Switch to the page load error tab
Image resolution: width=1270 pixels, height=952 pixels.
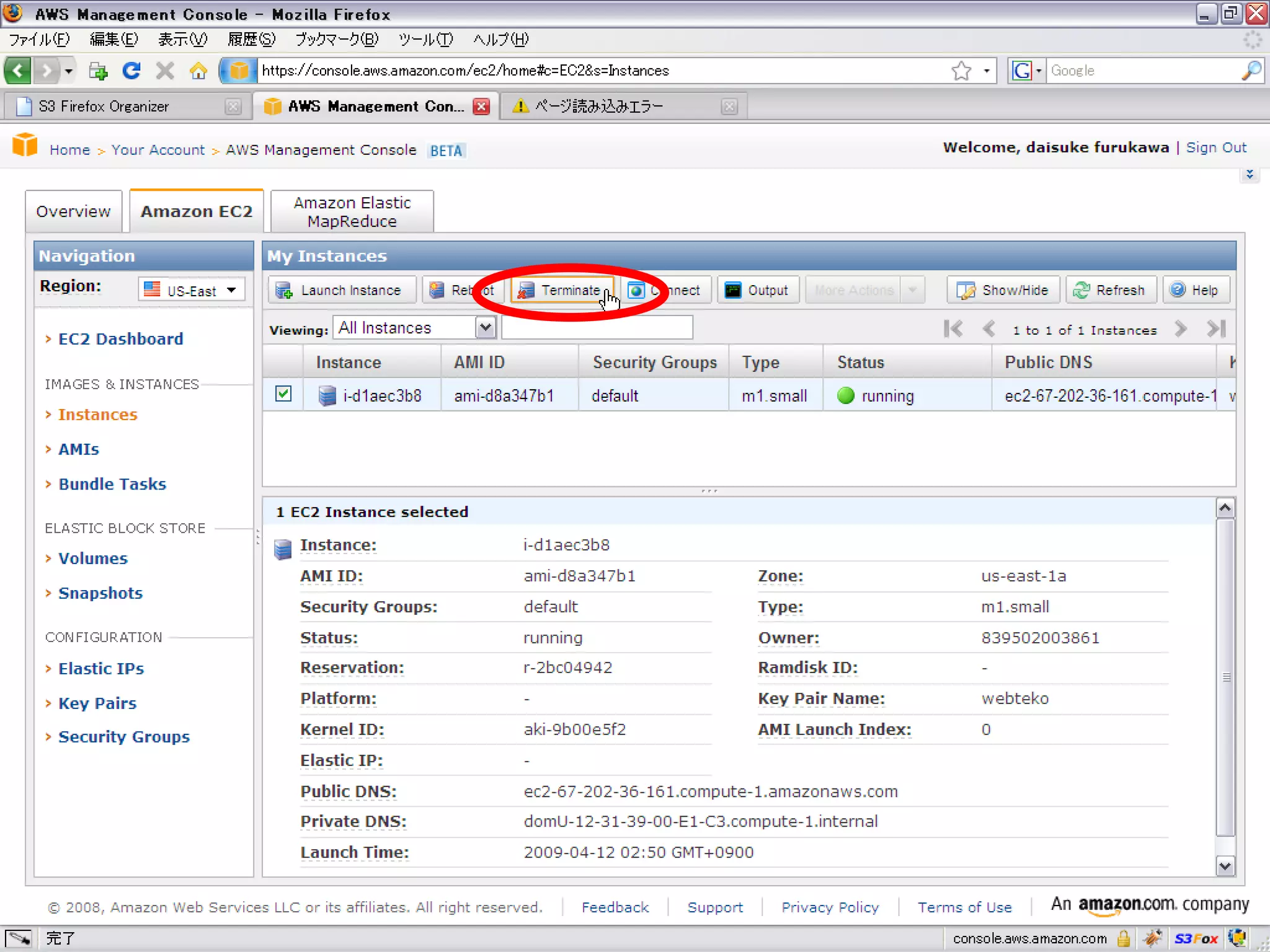click(623, 107)
